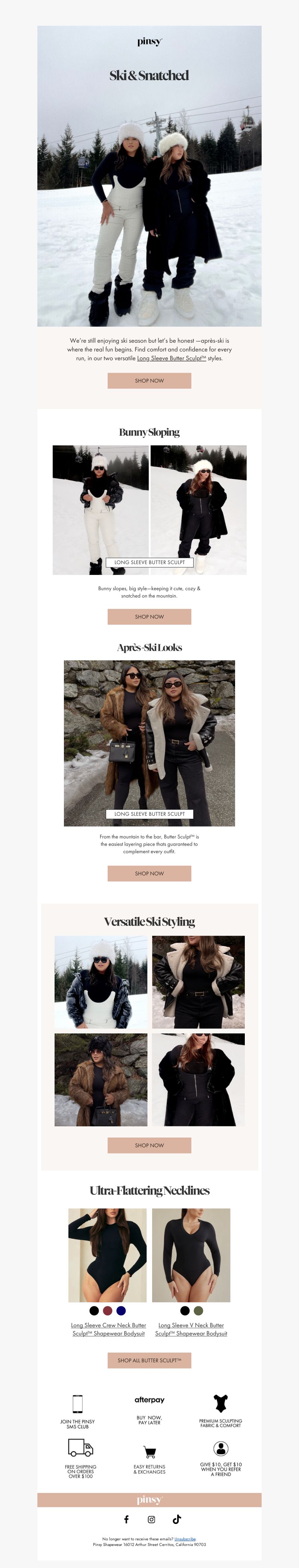This screenshot has width=299, height=1568.
Task: Open the Facebook icon in the footer
Action: [127, 1519]
